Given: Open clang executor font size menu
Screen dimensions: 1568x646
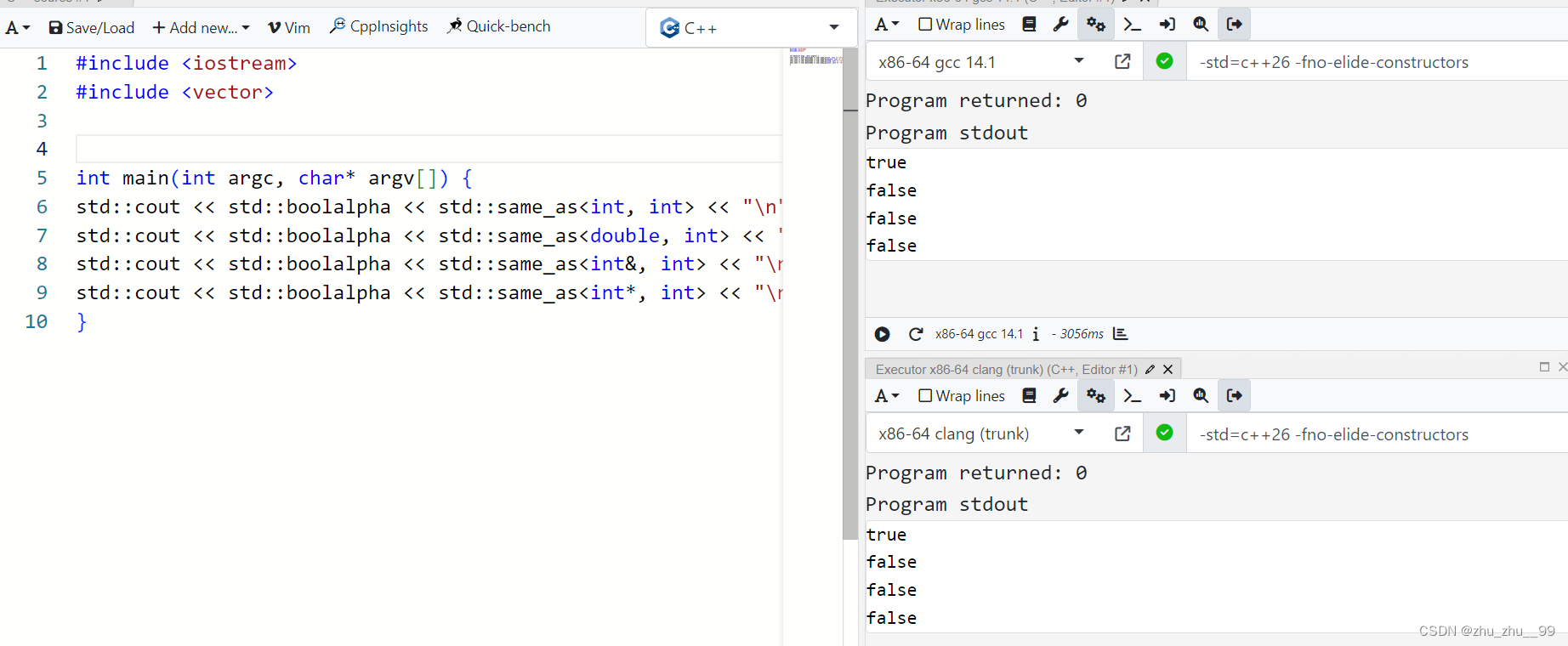Looking at the screenshot, I should tap(887, 396).
